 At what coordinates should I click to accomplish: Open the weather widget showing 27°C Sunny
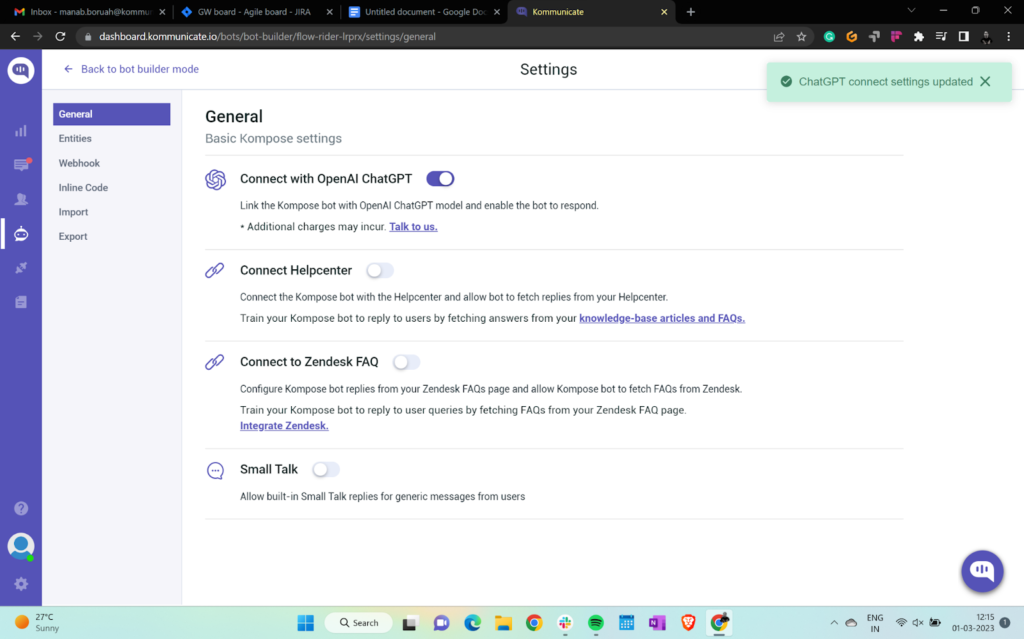click(x=37, y=623)
